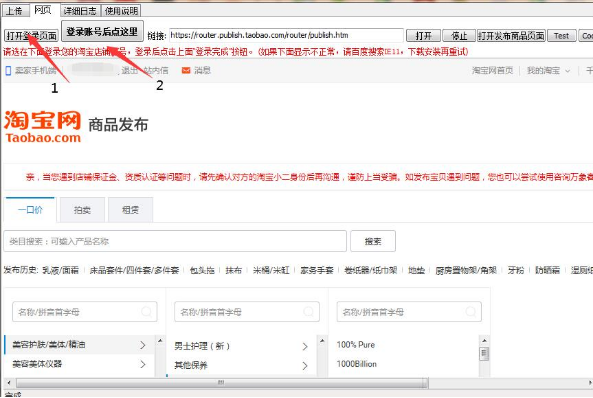This screenshot has width=593, height=398.
Task: Select the 100% Pure brand
Action: [355, 345]
